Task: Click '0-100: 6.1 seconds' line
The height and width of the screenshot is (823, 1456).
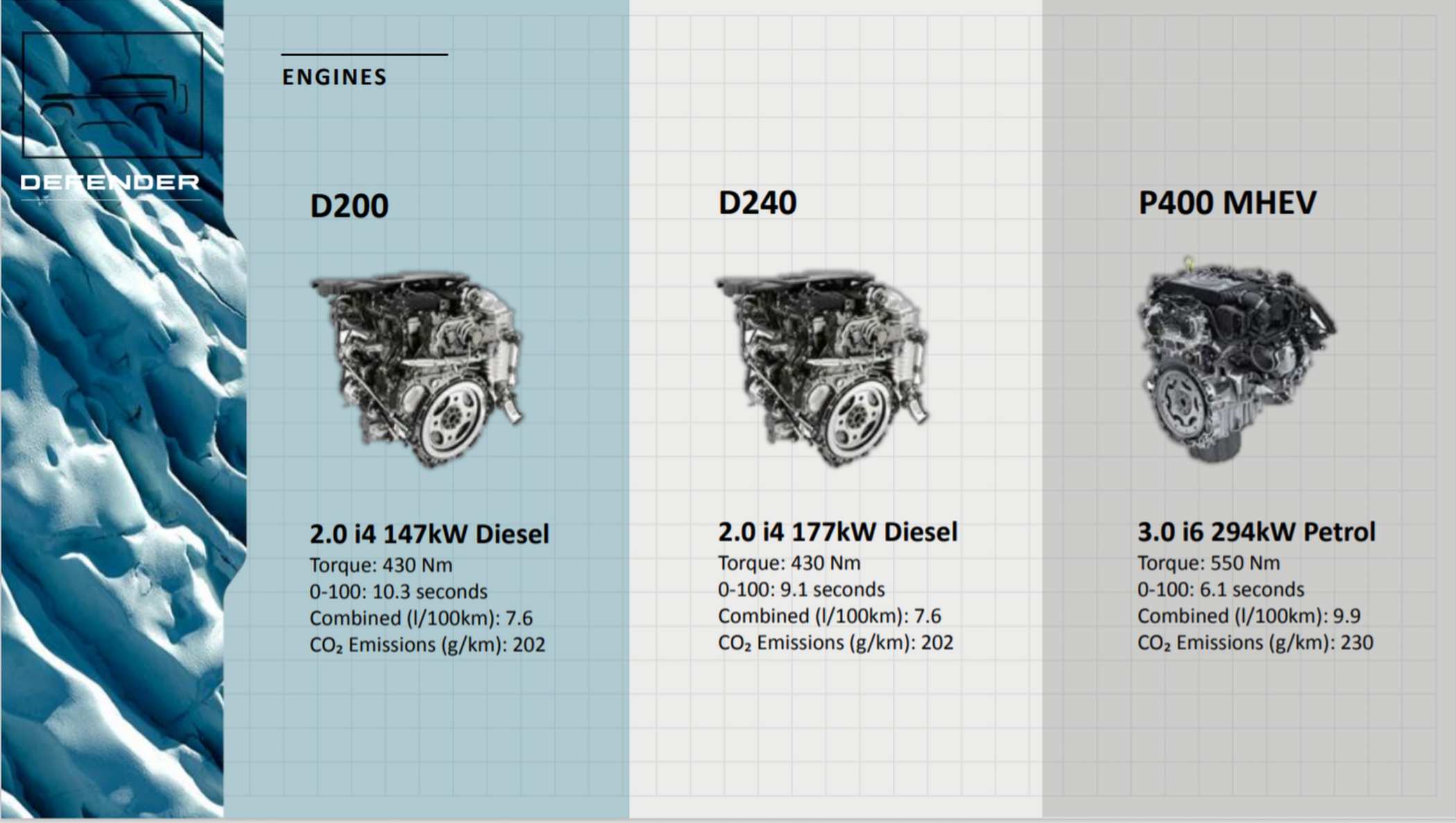Action: pyautogui.click(x=1220, y=589)
